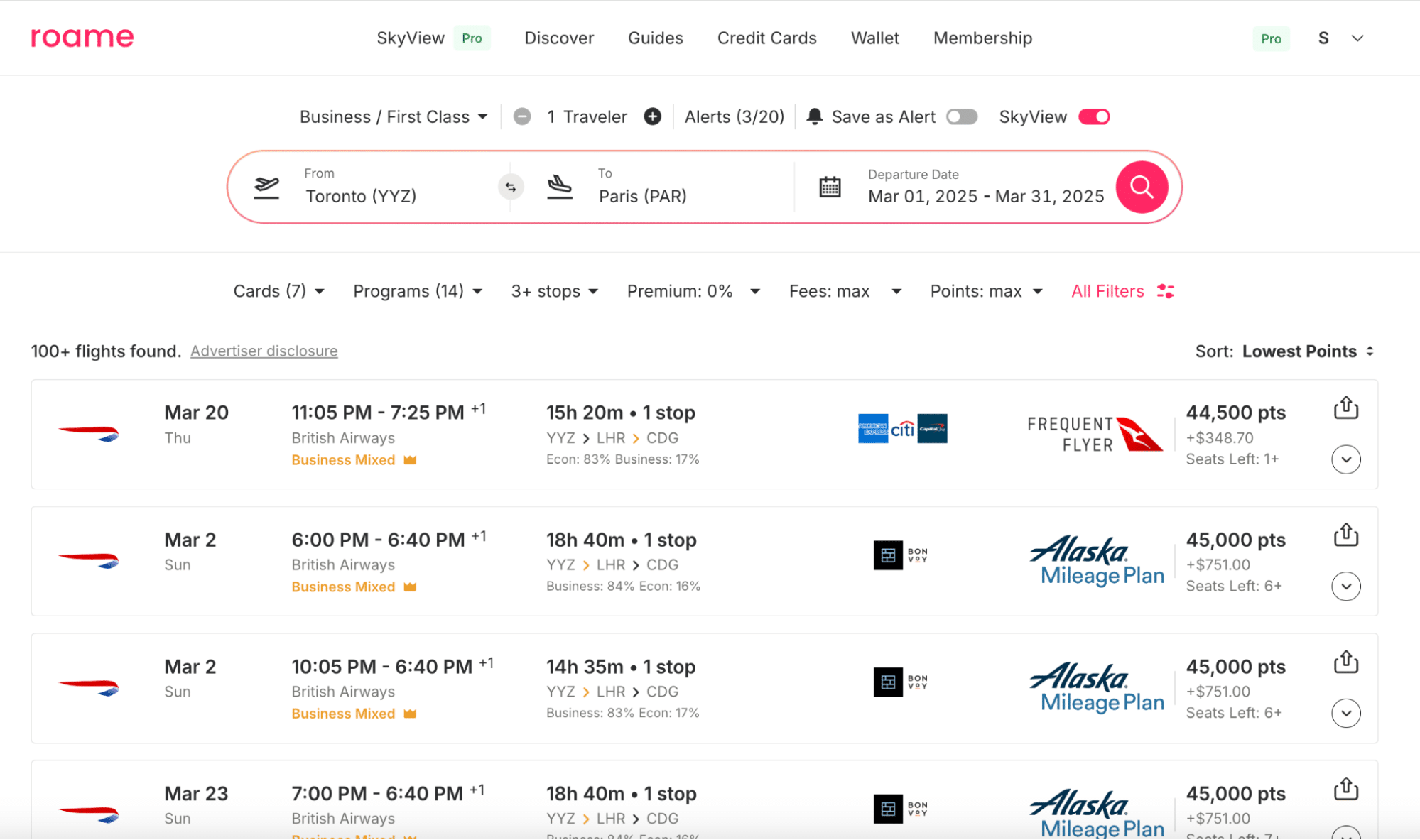Screen dimensions: 1420x840
Task: Click the Alerts (3/20) button
Action: click(x=734, y=116)
